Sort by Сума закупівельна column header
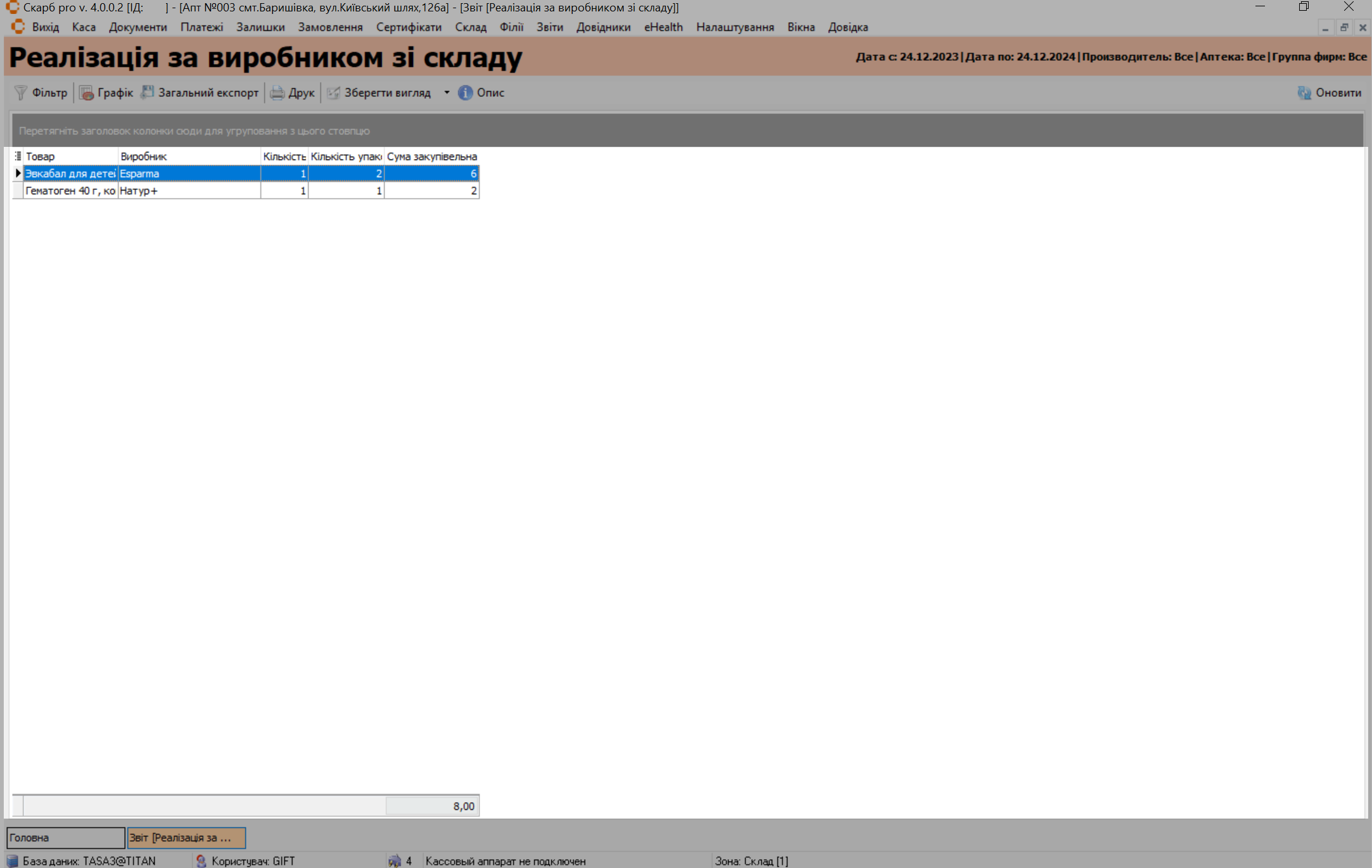This screenshot has height=868, width=1372. tap(431, 156)
